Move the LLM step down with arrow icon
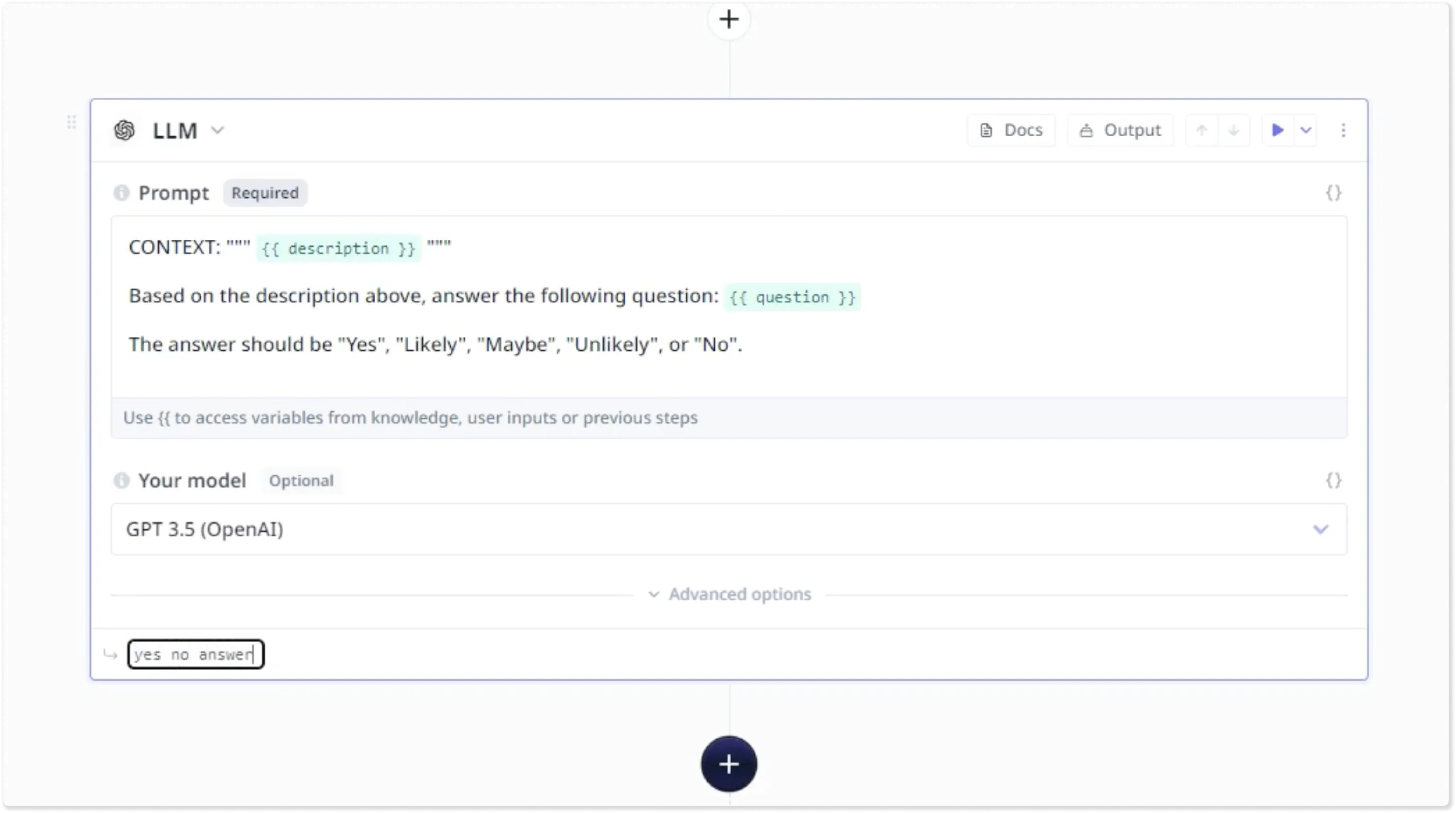Screen dimensions: 1456x813 (1233, 130)
